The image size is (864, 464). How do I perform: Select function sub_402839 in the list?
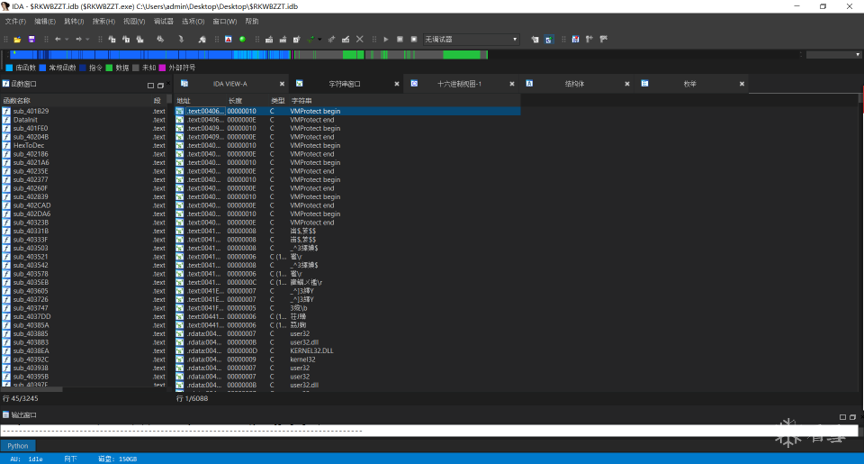click(x=30, y=197)
